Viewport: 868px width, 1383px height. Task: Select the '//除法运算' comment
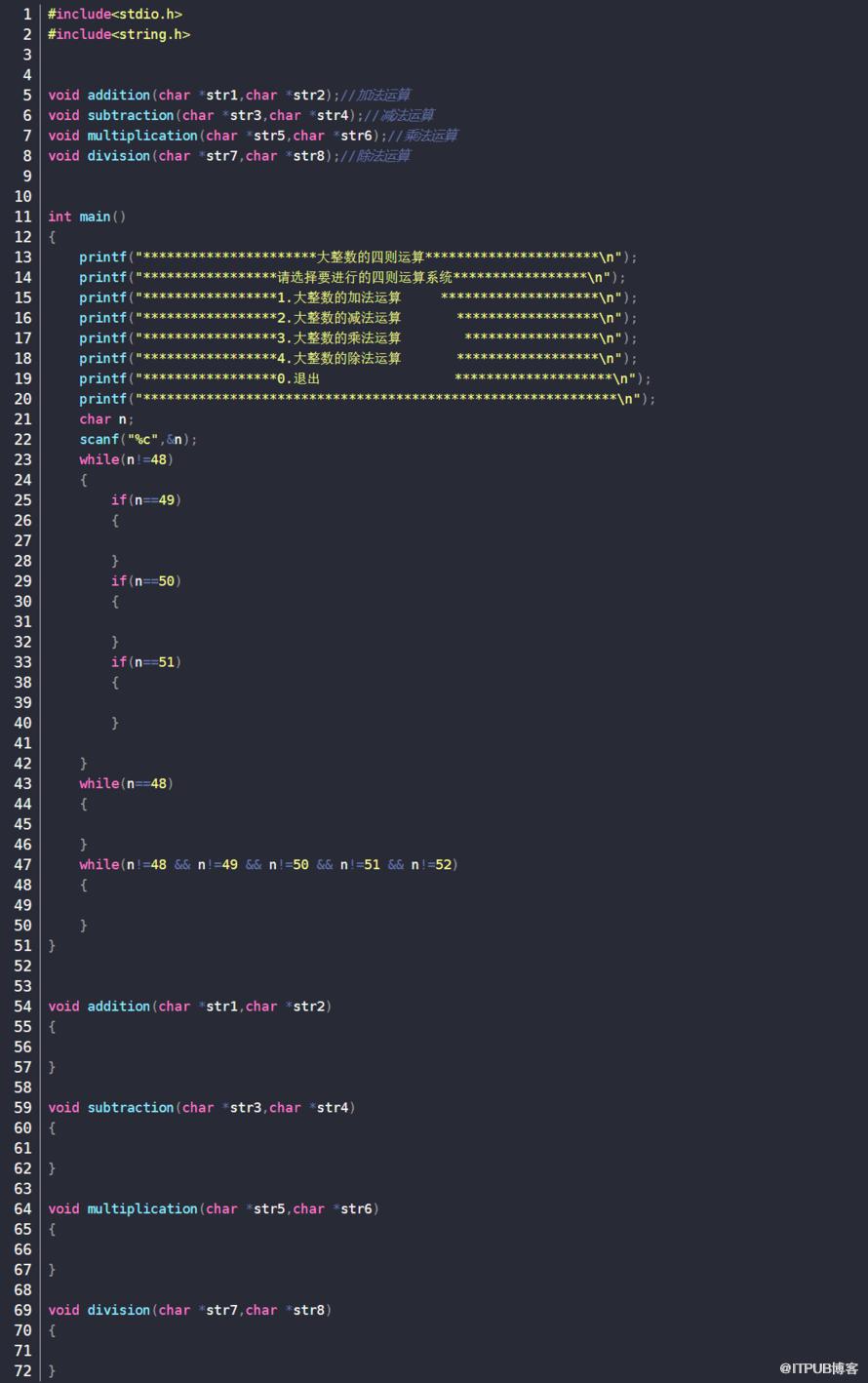click(375, 156)
